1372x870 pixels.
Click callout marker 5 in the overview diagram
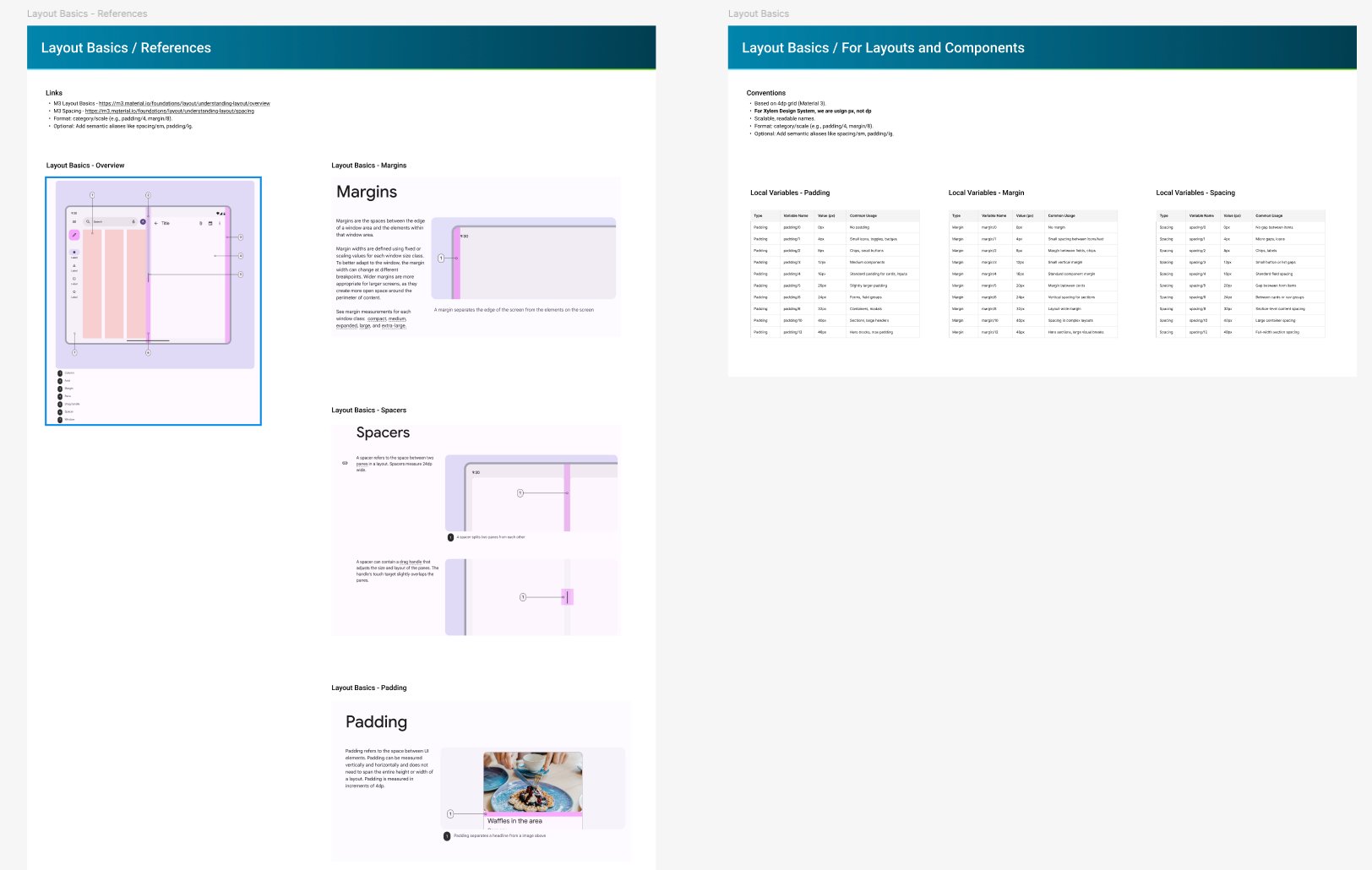241,274
